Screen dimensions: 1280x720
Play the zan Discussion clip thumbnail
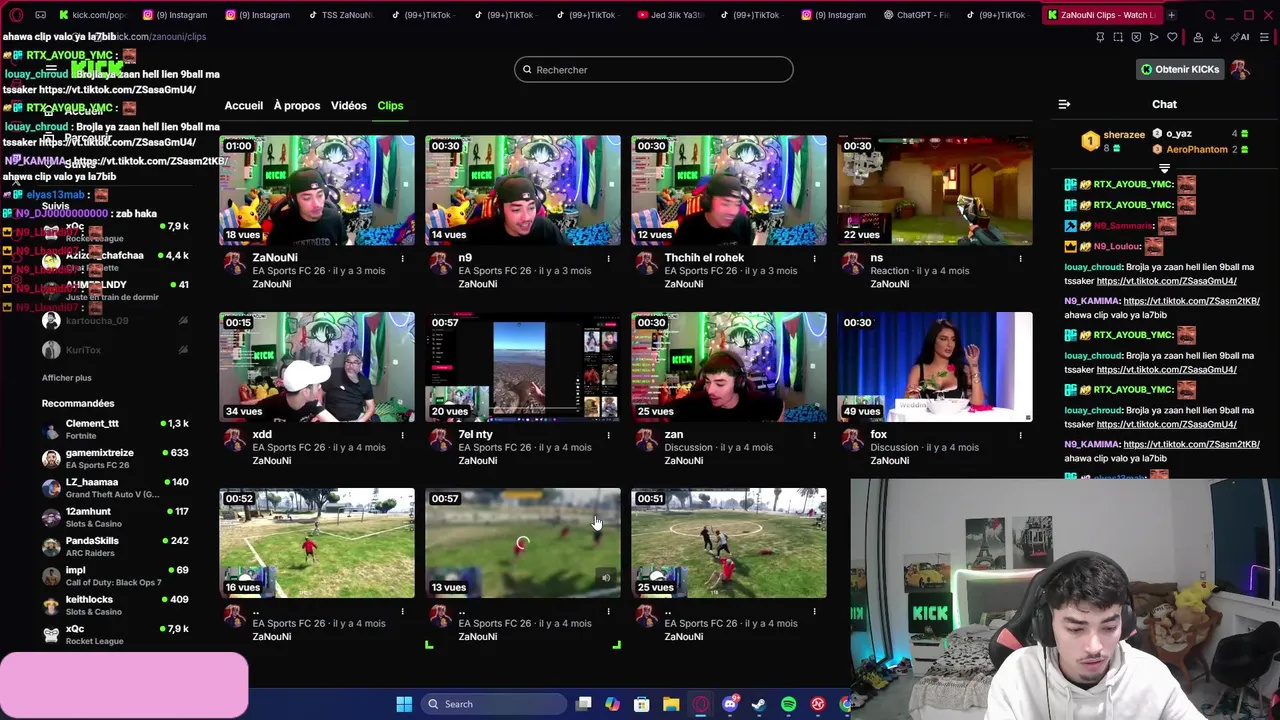pyautogui.click(x=729, y=367)
